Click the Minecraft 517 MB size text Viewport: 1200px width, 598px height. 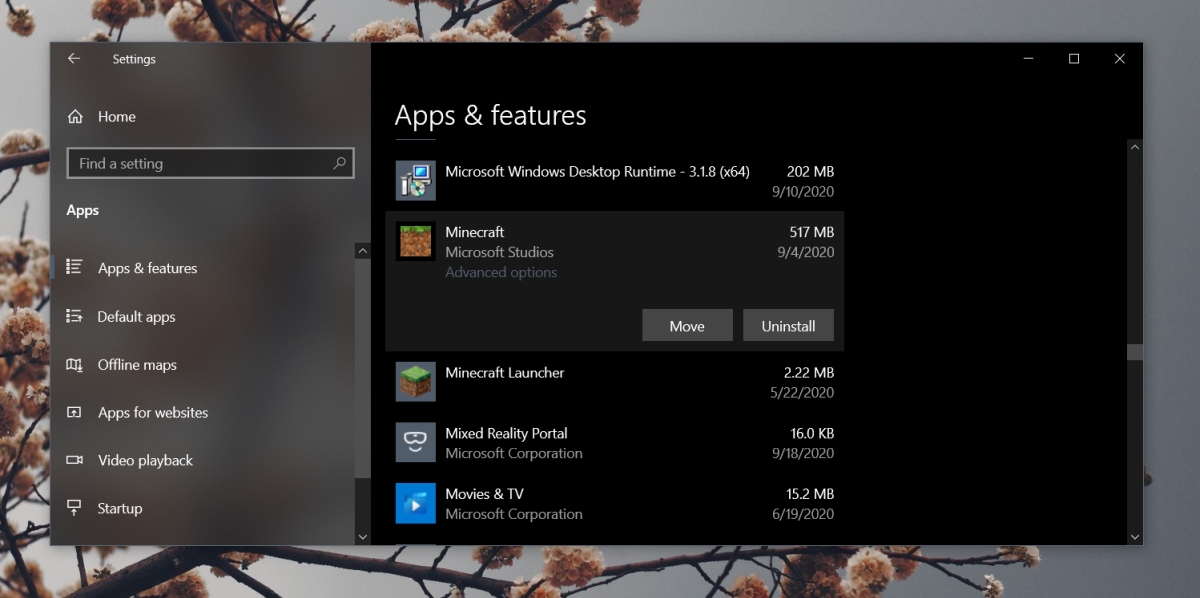click(811, 232)
